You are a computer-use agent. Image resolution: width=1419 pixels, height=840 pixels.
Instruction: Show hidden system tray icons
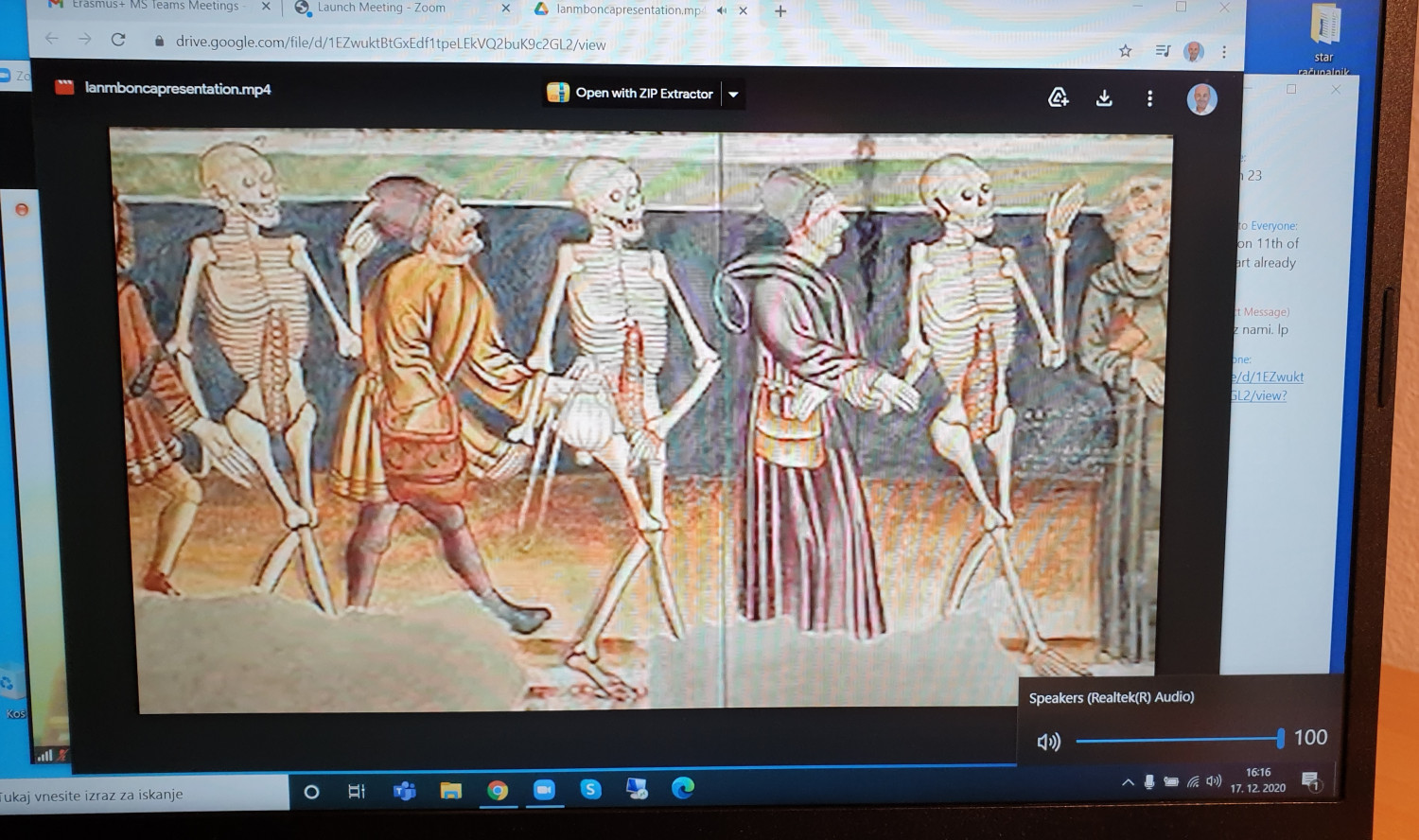click(1128, 782)
